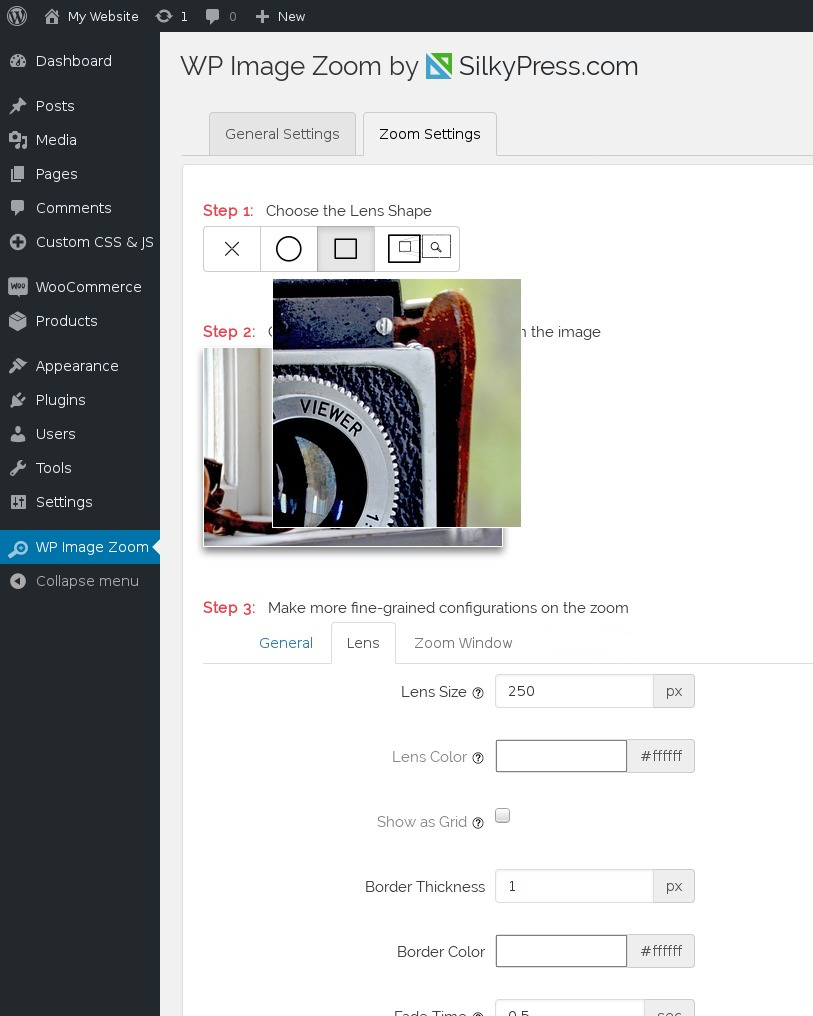813x1016 pixels.
Task: Click Lens Size help question mark
Action: coord(478,693)
